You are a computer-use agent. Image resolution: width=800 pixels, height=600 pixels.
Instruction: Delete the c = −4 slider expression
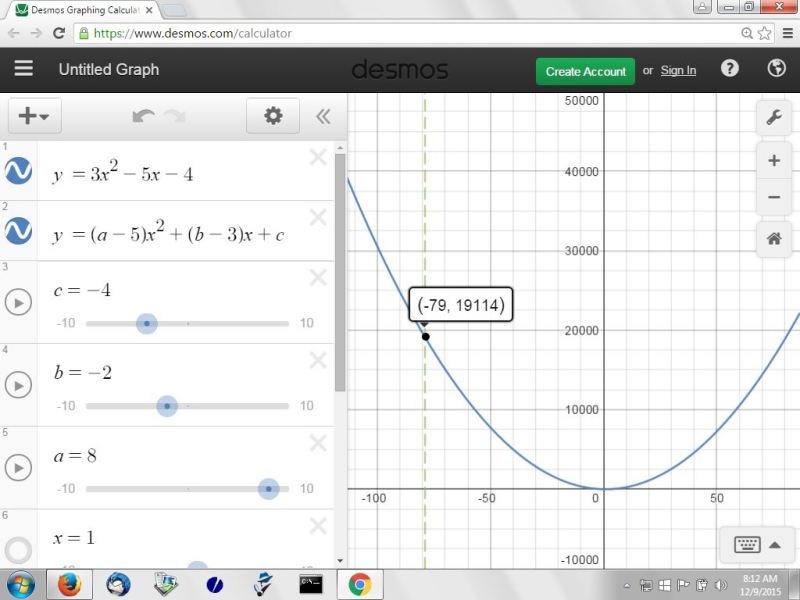(x=318, y=278)
